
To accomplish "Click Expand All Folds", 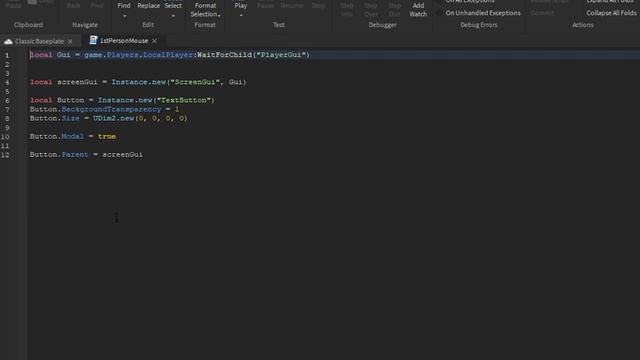I will point(609,2).
